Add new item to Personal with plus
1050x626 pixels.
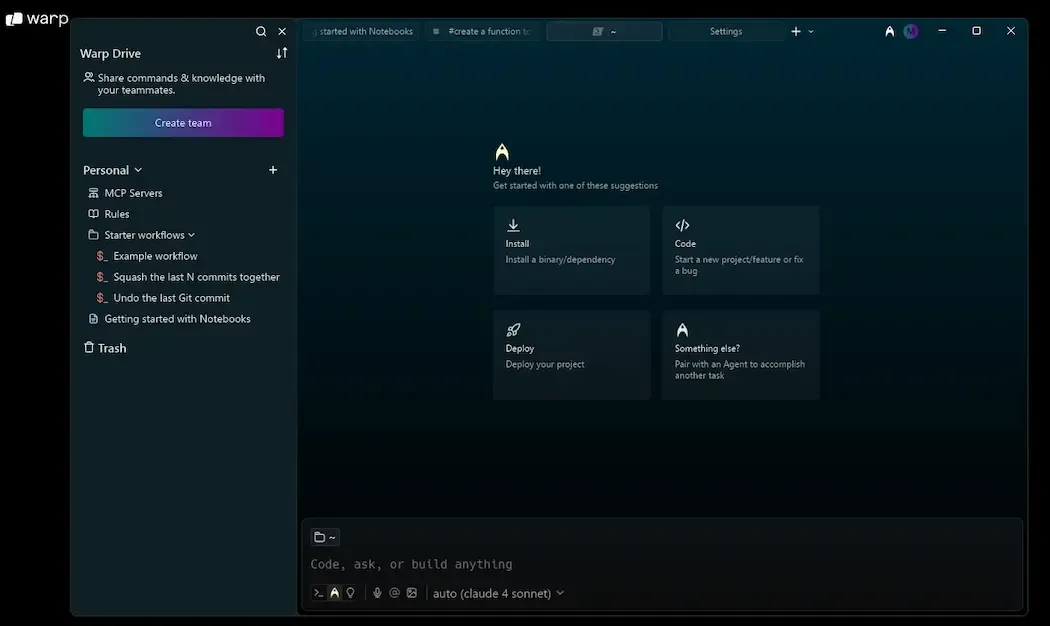(273, 170)
